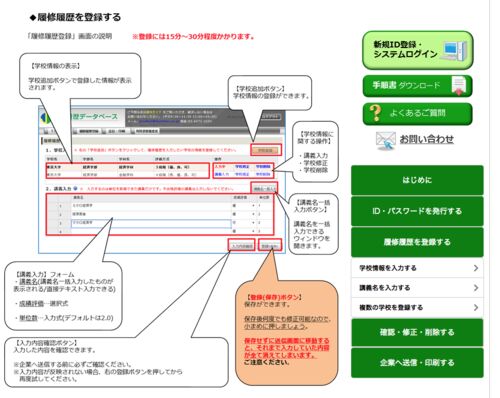Viewport: 500px width, 398px height.
Task: Click the 【学校情報の表示】 callout text
Action: [55, 66]
